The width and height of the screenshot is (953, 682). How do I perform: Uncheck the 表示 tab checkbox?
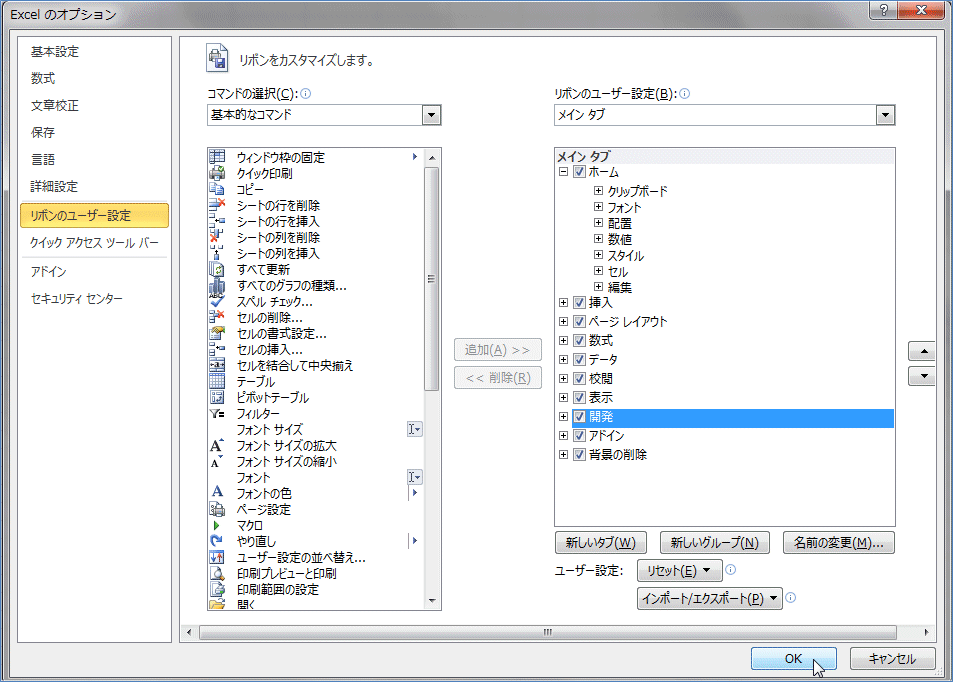579,398
